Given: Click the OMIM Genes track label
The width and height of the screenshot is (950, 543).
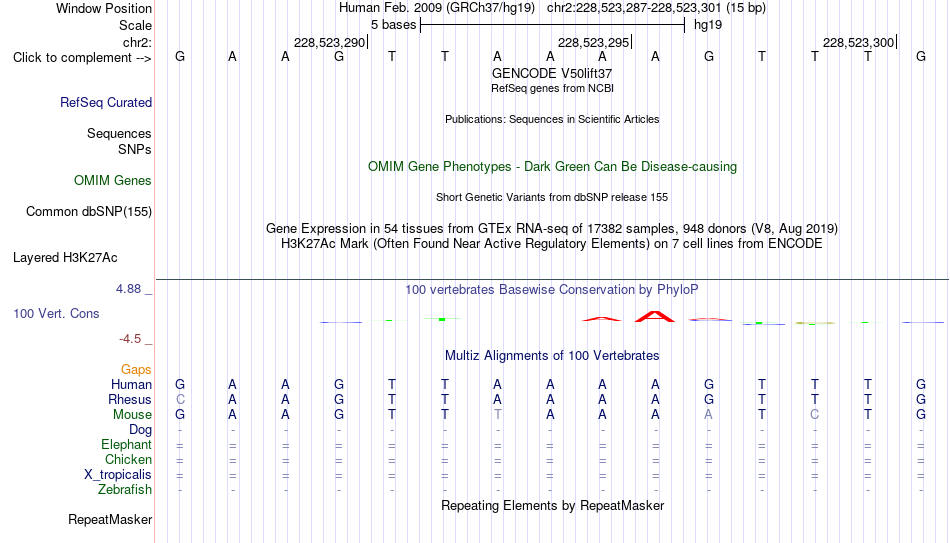Looking at the screenshot, I should (112, 181).
